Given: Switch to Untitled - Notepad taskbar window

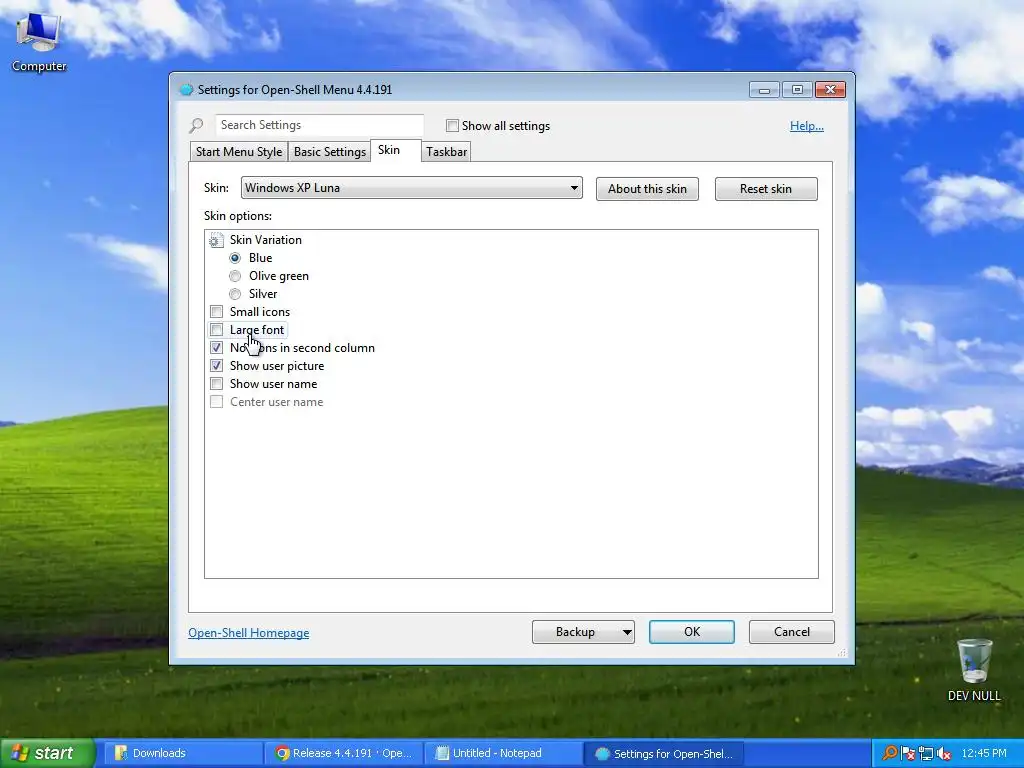Looking at the screenshot, I should (503, 753).
